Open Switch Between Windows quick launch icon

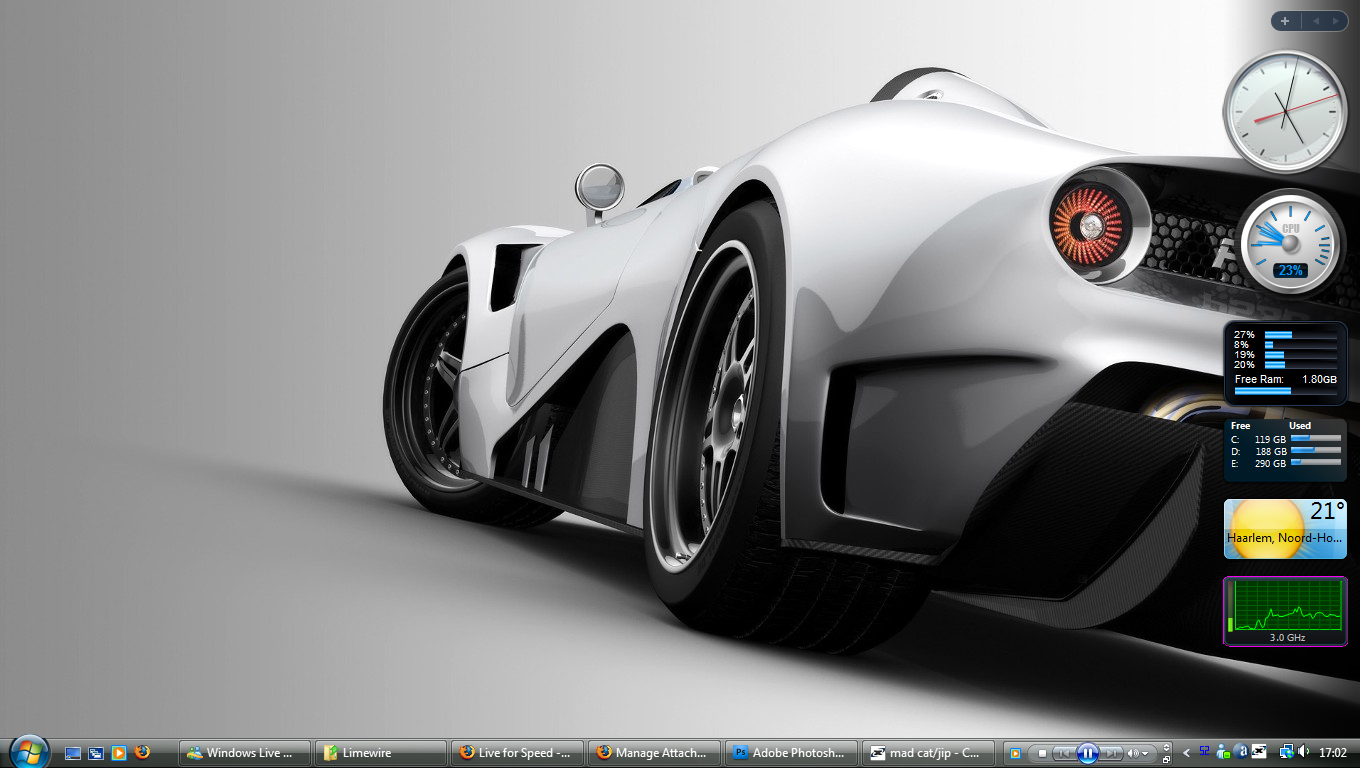pos(96,753)
